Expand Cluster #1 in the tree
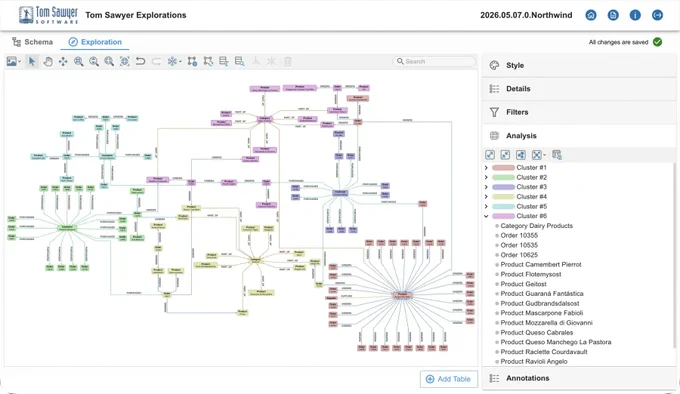 [486, 167]
